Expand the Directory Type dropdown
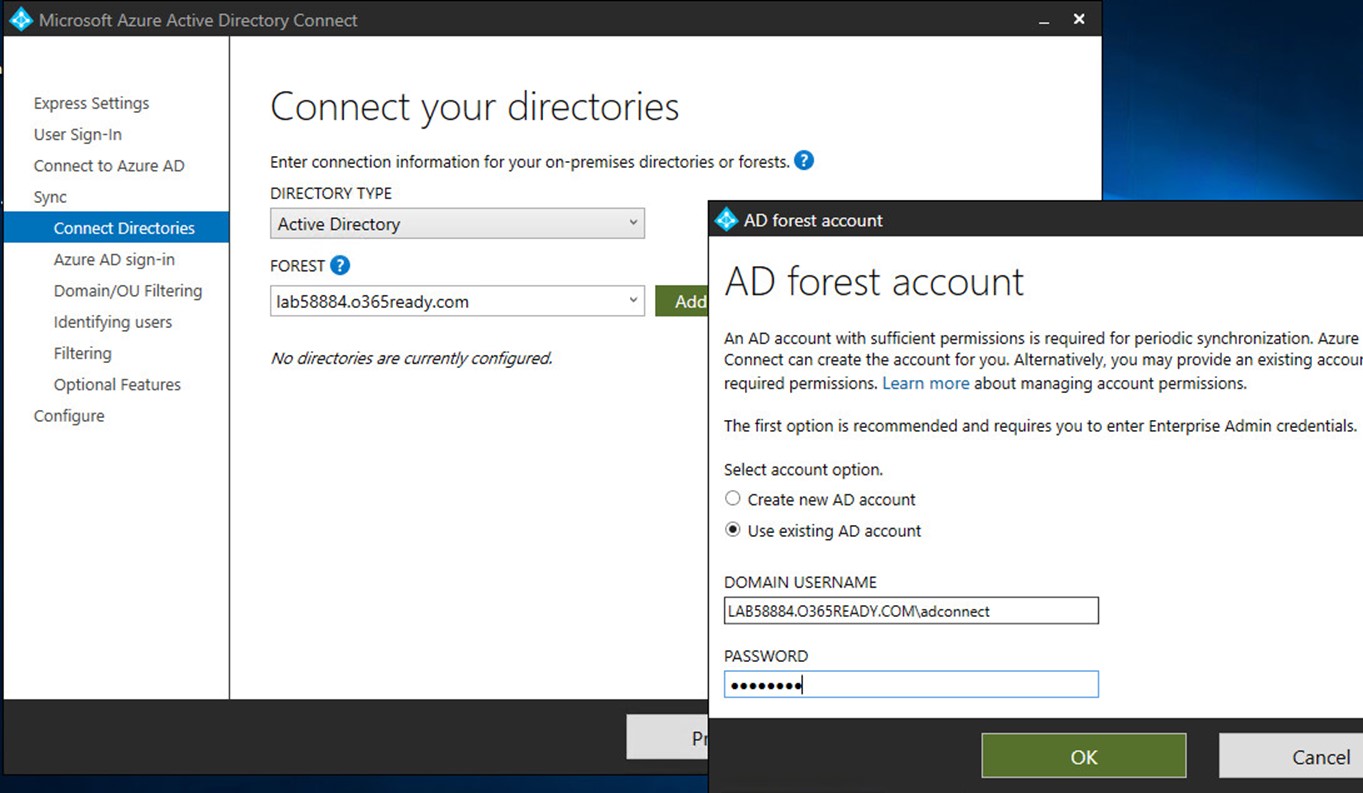 (457, 223)
